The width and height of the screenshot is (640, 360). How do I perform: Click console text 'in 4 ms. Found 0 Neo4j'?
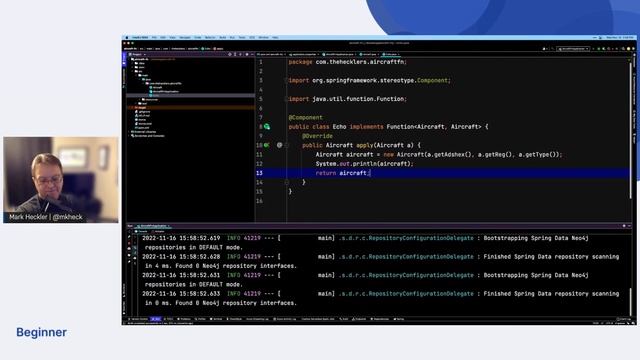click(182, 266)
